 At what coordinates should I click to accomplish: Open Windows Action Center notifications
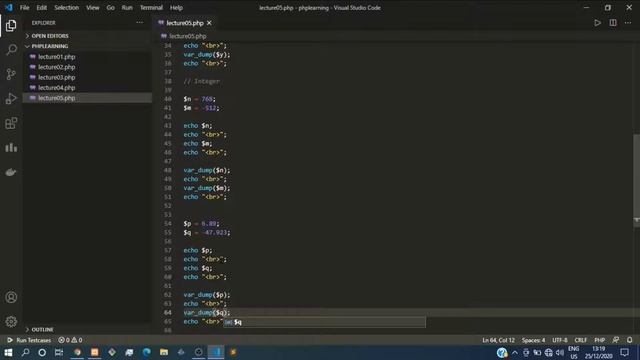(x=624, y=352)
